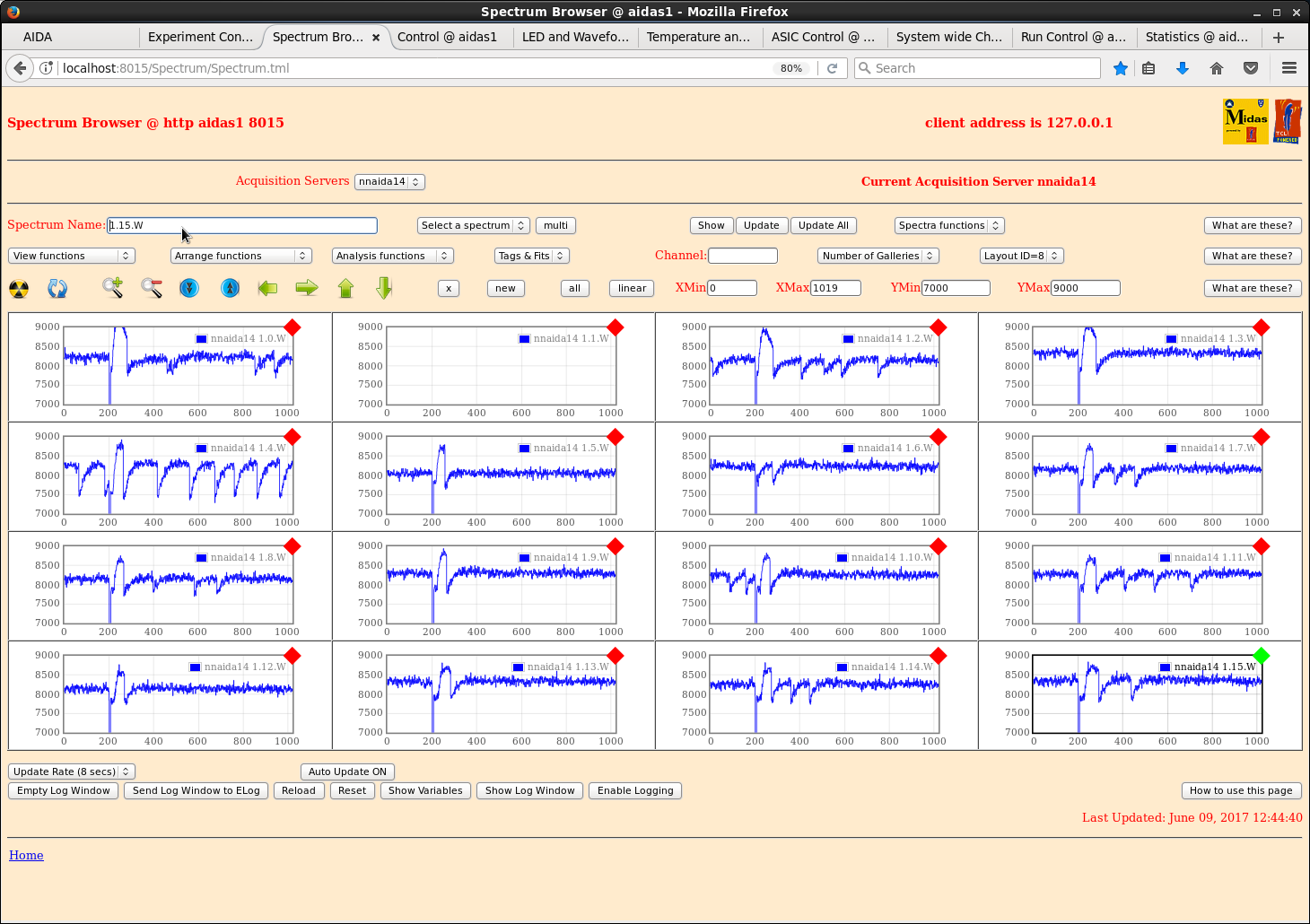Show bookmarks list icon in toolbar
1310x924 pixels.
pyautogui.click(x=1148, y=68)
